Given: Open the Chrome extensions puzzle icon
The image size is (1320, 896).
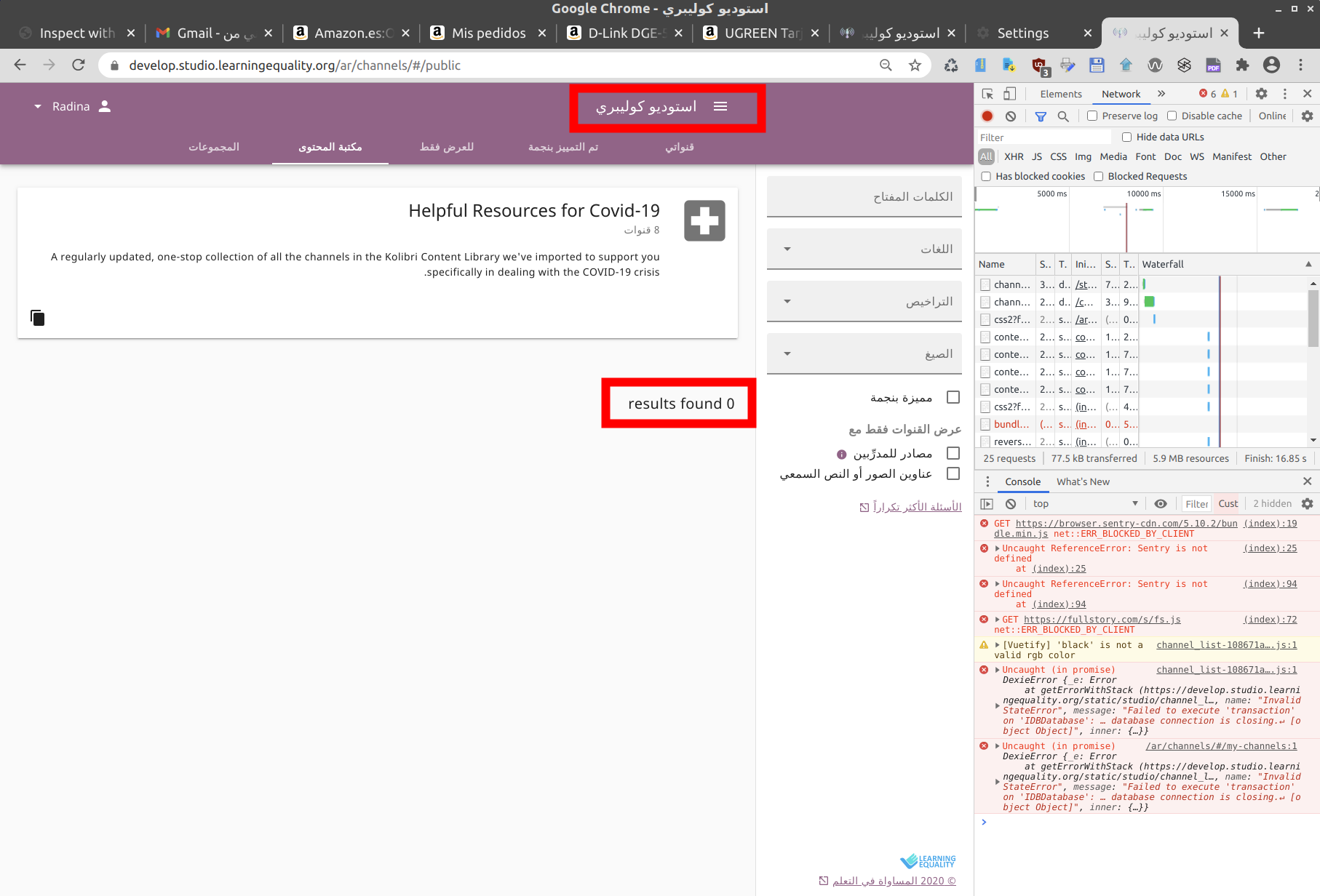Looking at the screenshot, I should [1242, 65].
